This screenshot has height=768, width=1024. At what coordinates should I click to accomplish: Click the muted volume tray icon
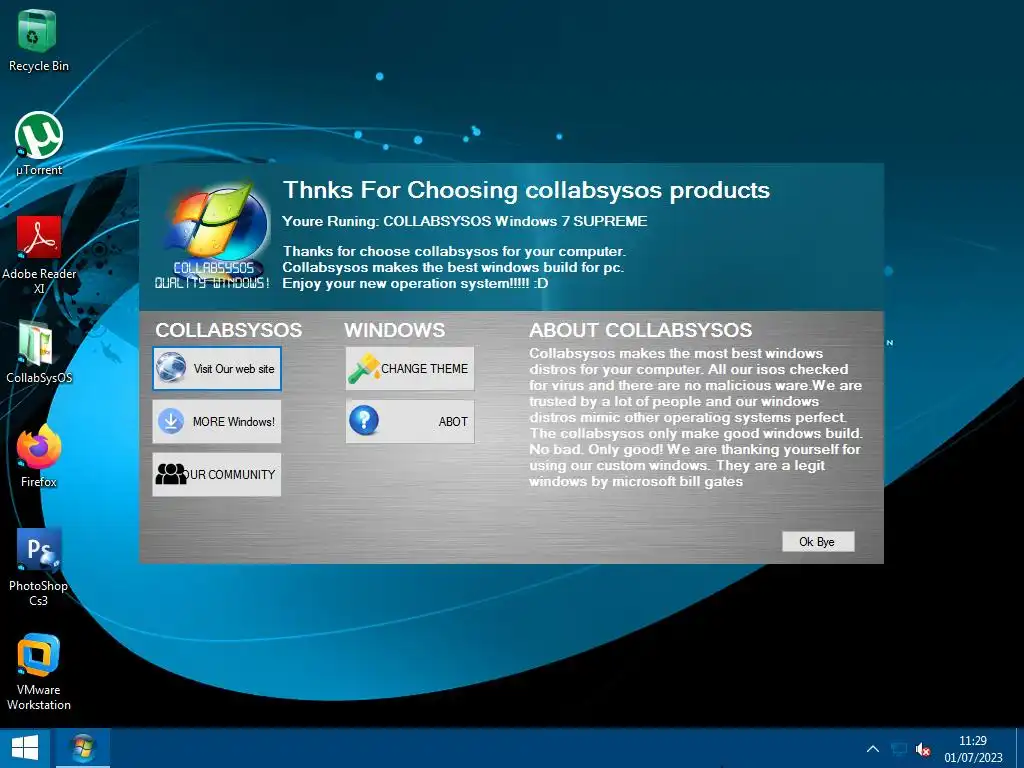(x=923, y=750)
